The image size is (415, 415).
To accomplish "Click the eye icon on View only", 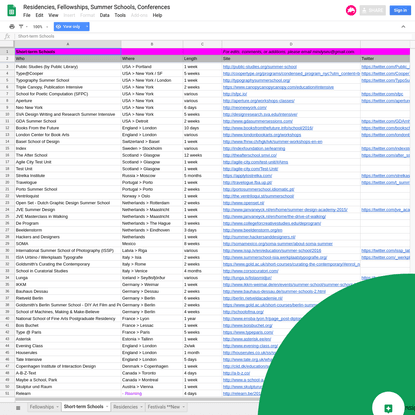I will (58, 27).
